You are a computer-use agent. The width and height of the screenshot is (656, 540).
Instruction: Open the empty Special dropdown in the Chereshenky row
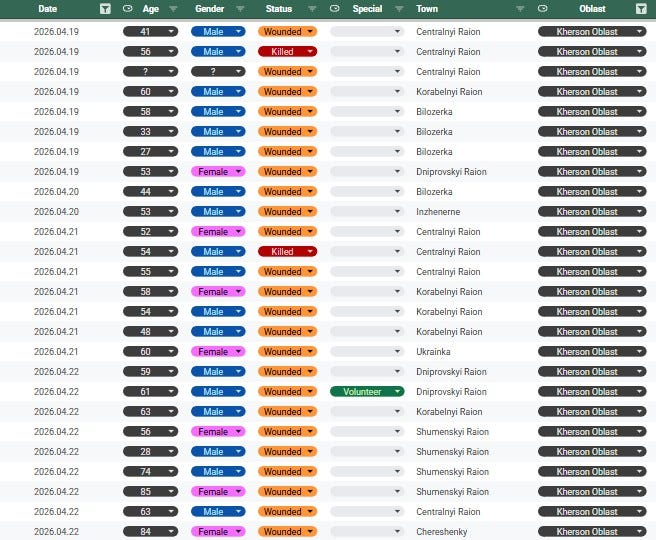pos(367,532)
